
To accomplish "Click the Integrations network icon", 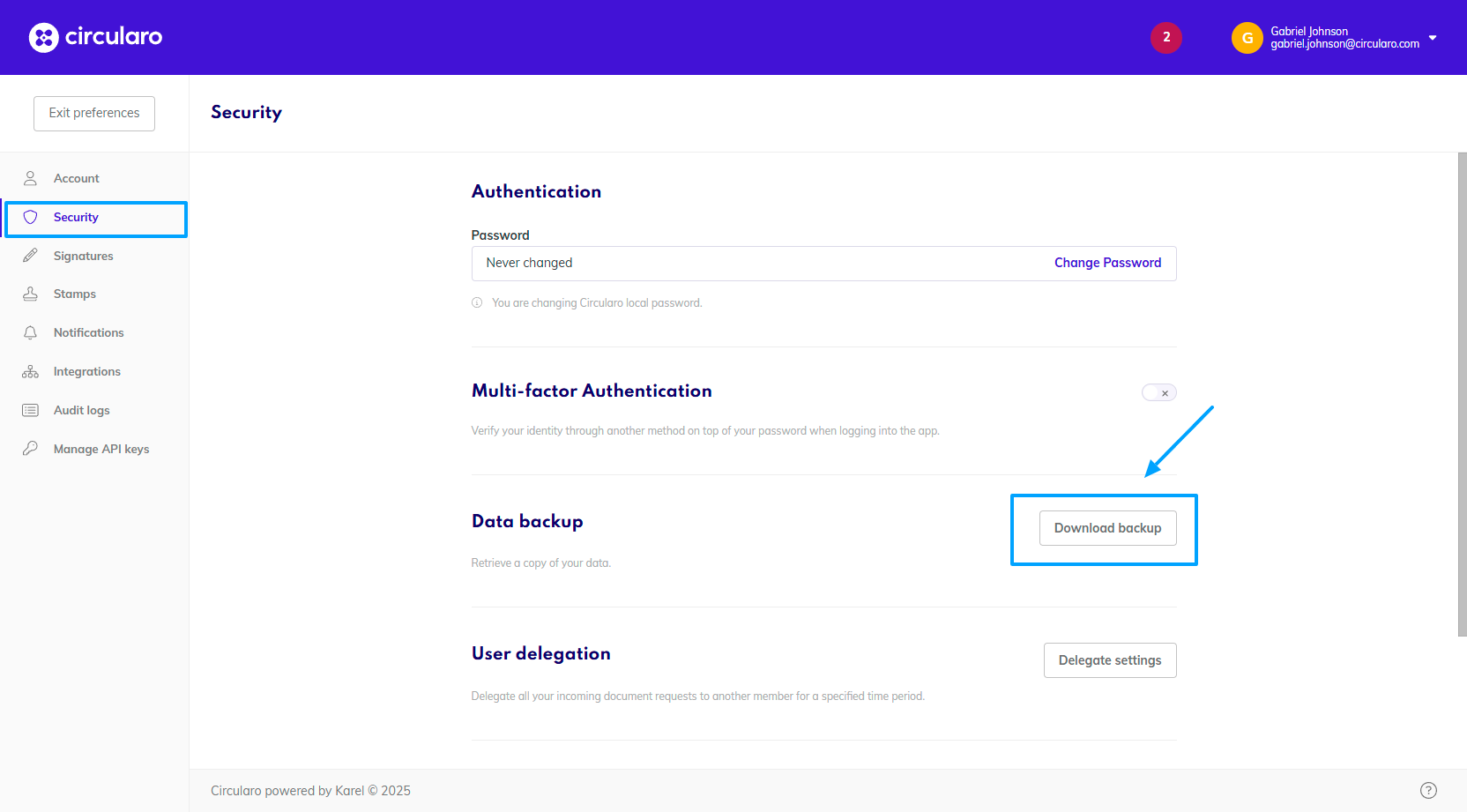I will (x=30, y=371).
